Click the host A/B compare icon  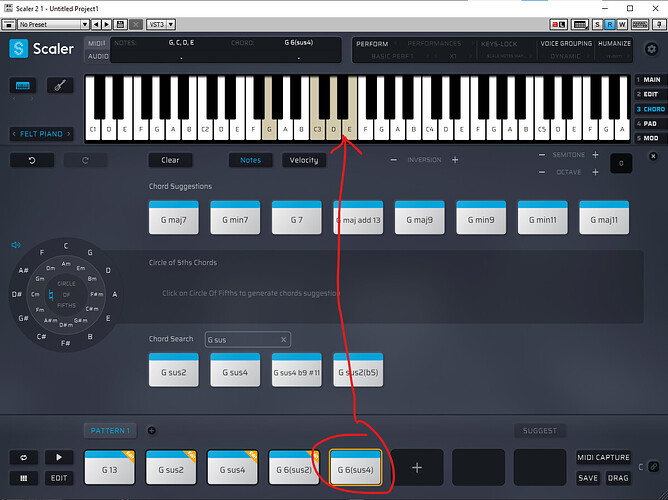pos(559,24)
